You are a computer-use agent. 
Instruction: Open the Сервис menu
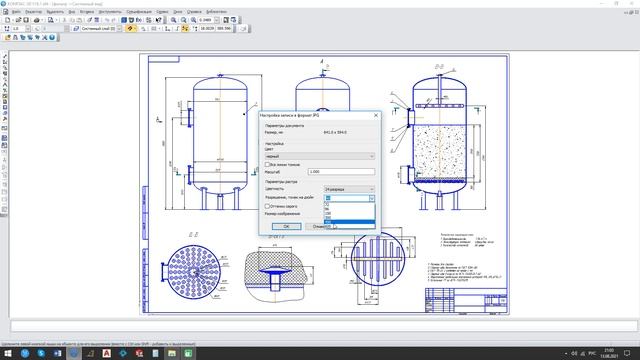click(x=162, y=12)
